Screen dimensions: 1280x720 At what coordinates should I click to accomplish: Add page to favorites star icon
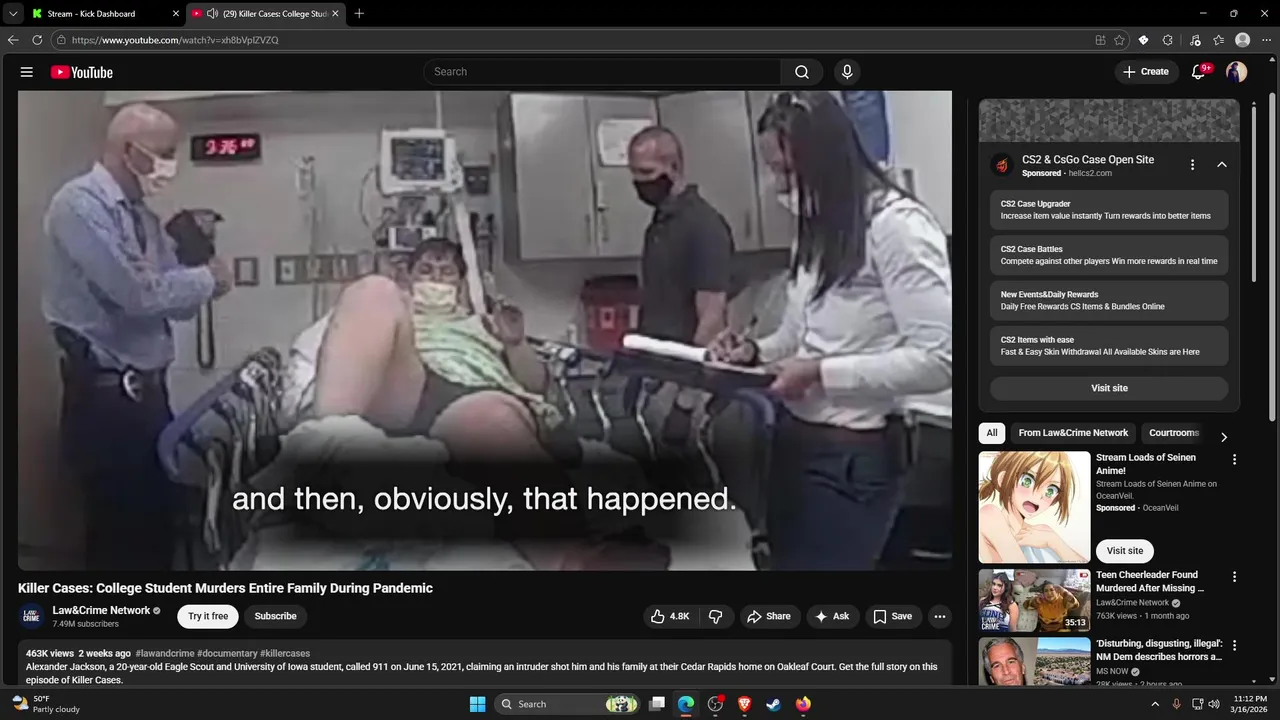click(1119, 40)
